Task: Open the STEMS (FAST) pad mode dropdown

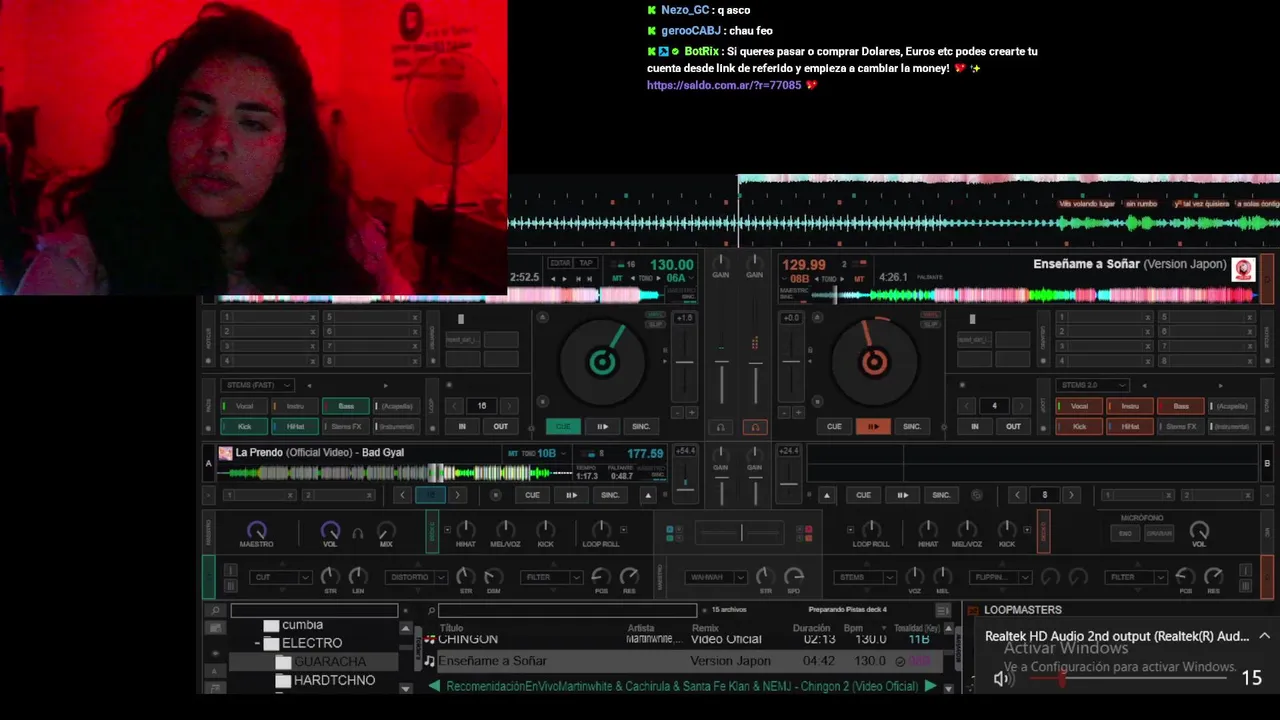Action: pyautogui.click(x=258, y=385)
